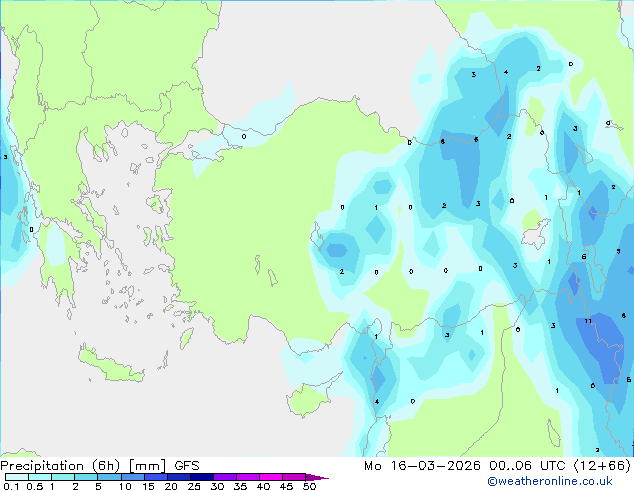The height and width of the screenshot is (490, 634).
Task: Click the over-50 mm arrow at legend end
Action: tap(317, 477)
